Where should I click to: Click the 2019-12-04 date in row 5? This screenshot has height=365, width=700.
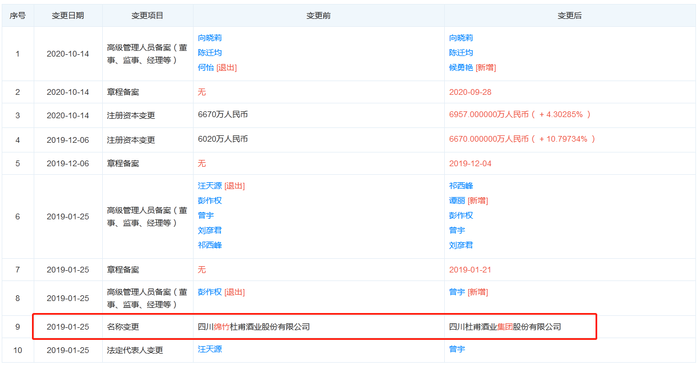click(470, 164)
